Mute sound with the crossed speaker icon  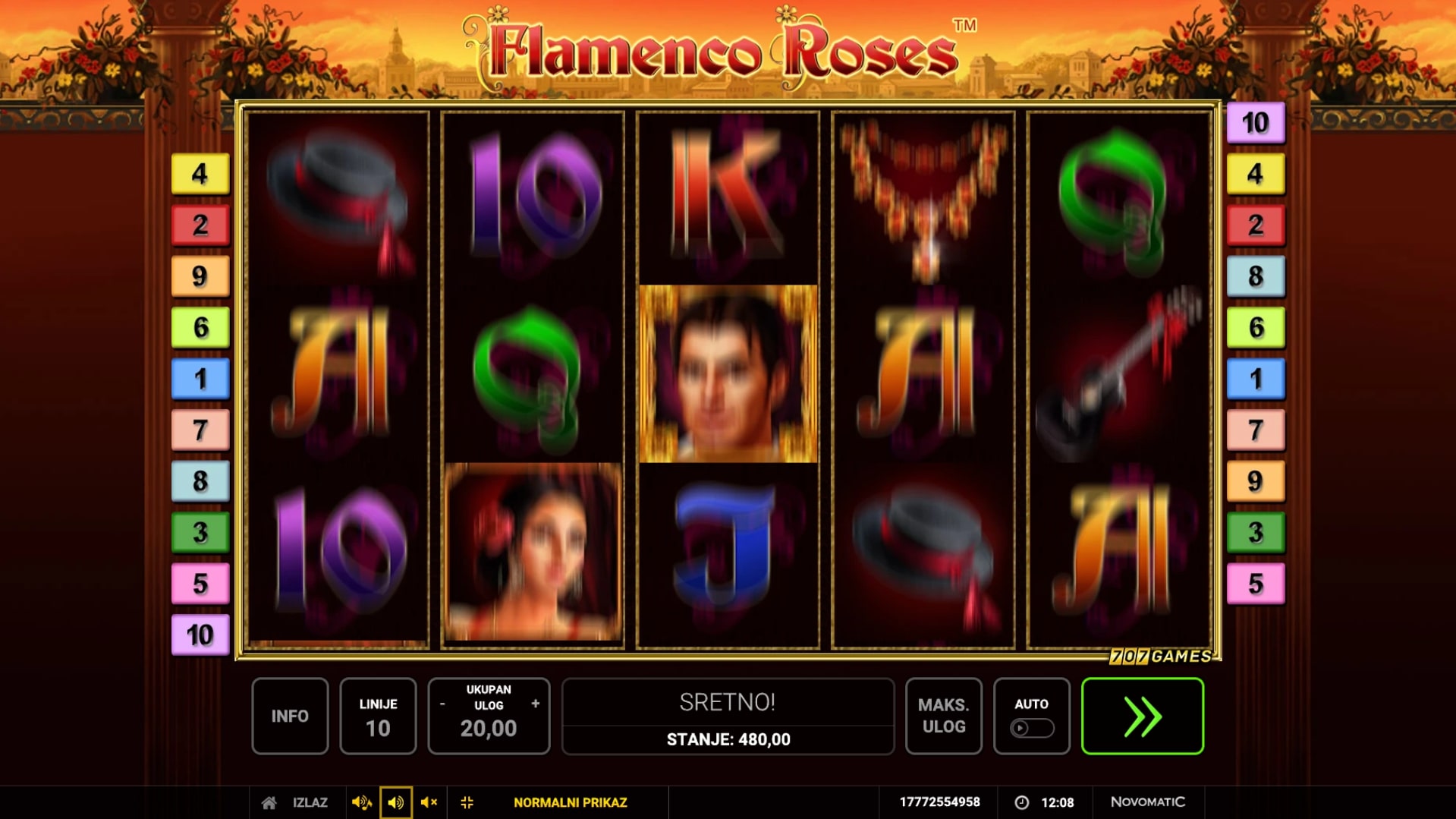[429, 802]
